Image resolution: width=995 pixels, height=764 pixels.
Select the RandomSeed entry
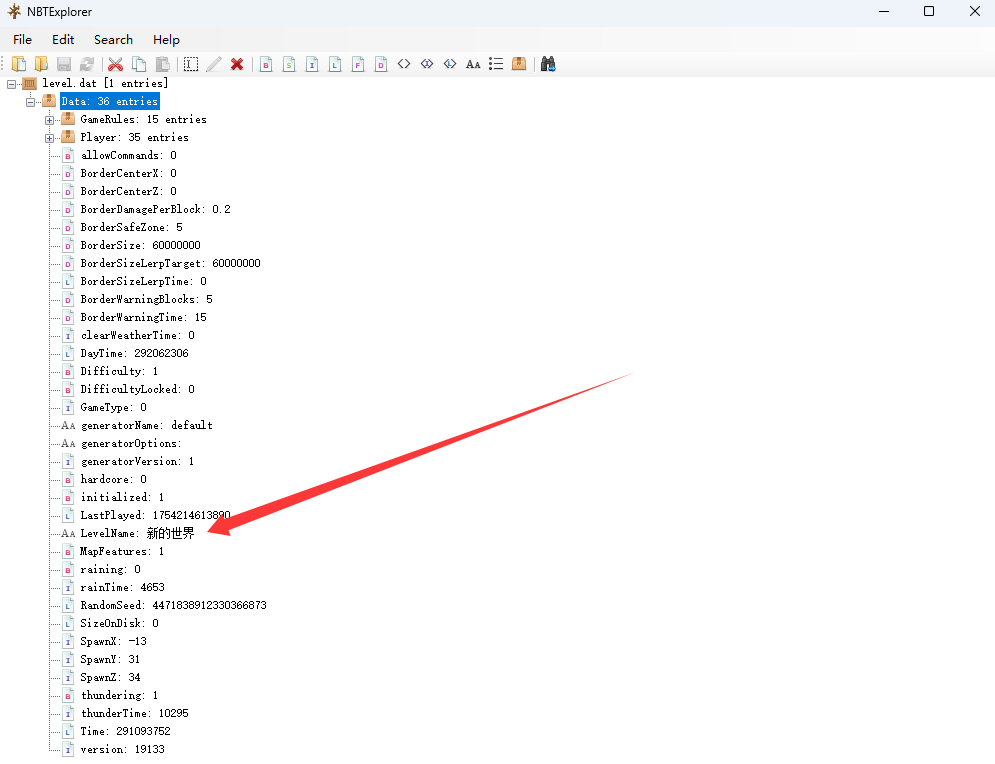(x=174, y=605)
